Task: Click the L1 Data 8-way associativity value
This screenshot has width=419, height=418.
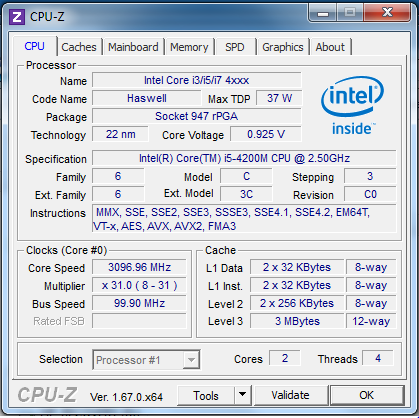Action: pyautogui.click(x=371, y=267)
